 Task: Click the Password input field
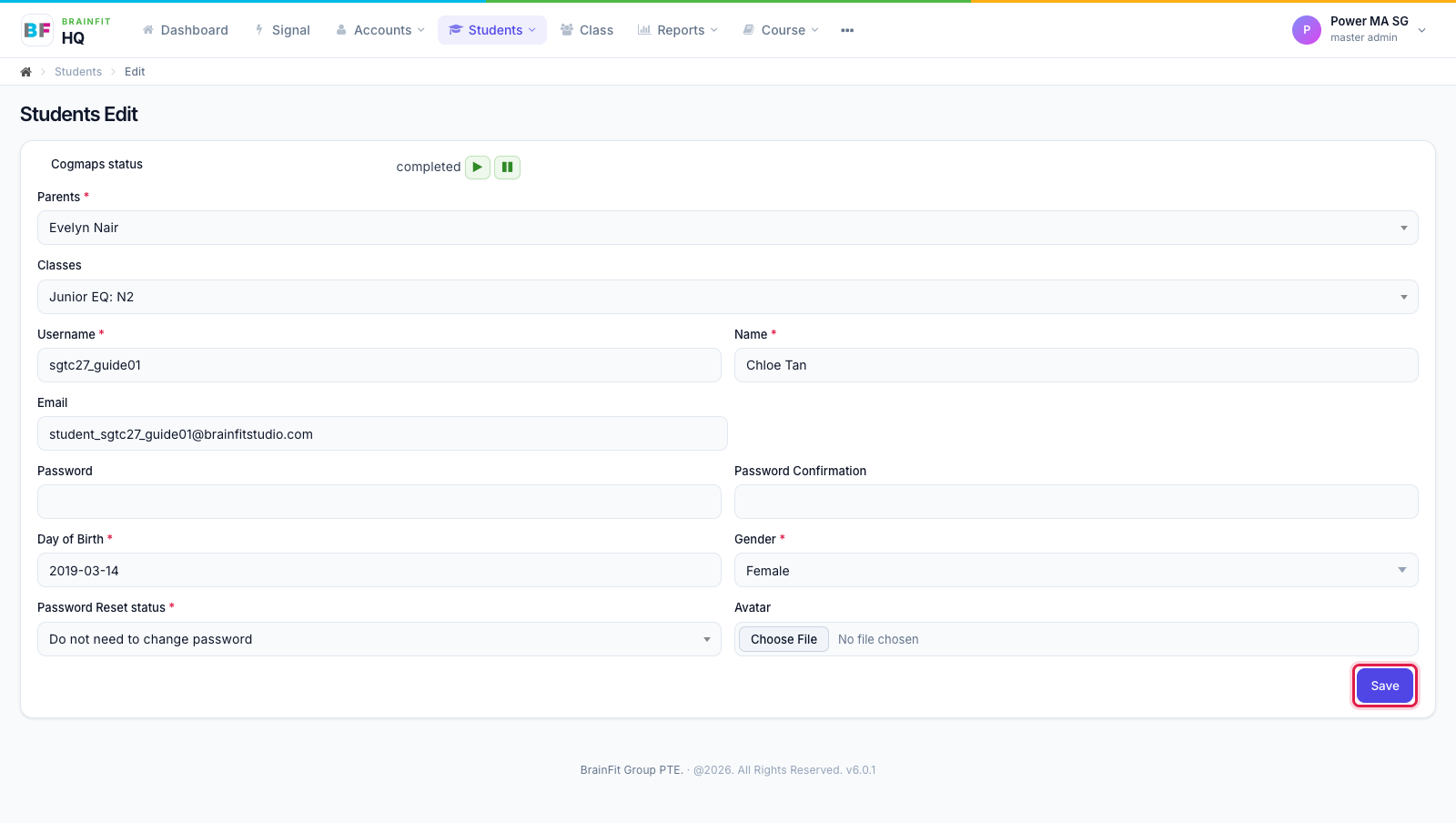(x=379, y=502)
